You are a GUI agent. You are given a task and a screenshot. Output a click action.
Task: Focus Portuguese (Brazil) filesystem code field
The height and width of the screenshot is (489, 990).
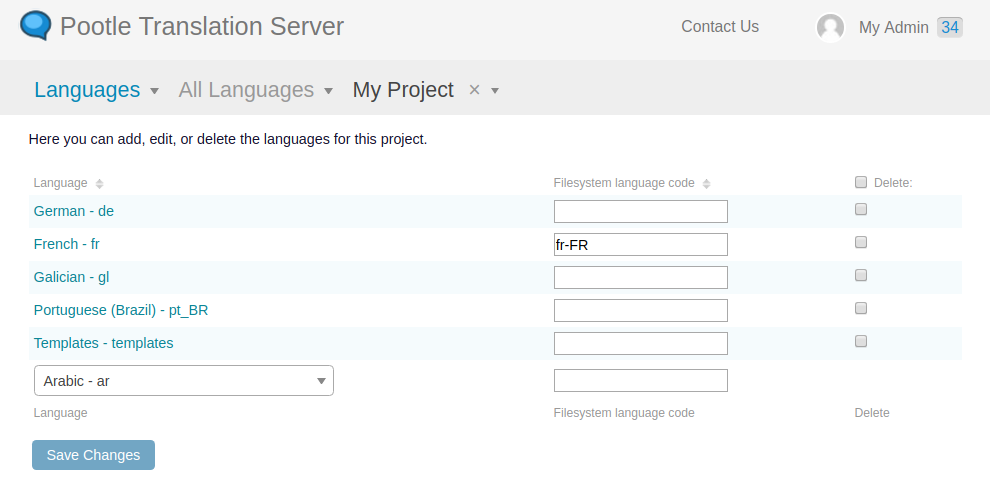641,310
